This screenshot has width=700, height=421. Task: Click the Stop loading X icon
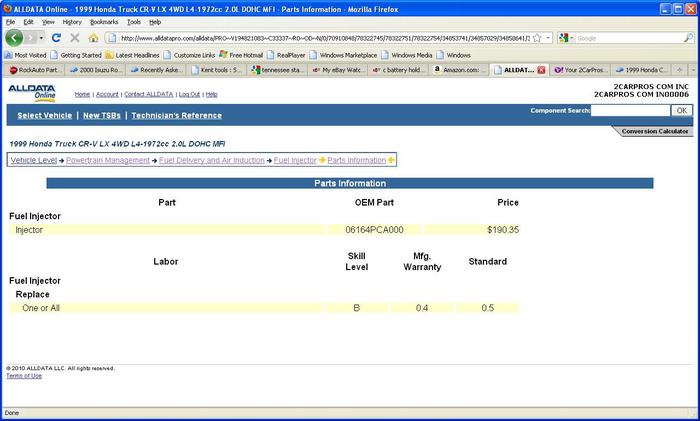75,38
